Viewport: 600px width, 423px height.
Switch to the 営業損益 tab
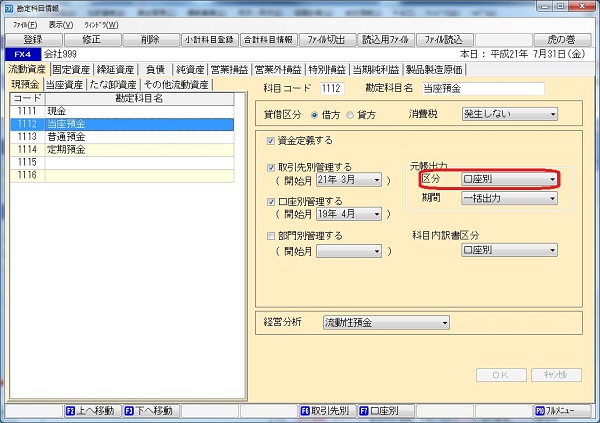tap(229, 70)
